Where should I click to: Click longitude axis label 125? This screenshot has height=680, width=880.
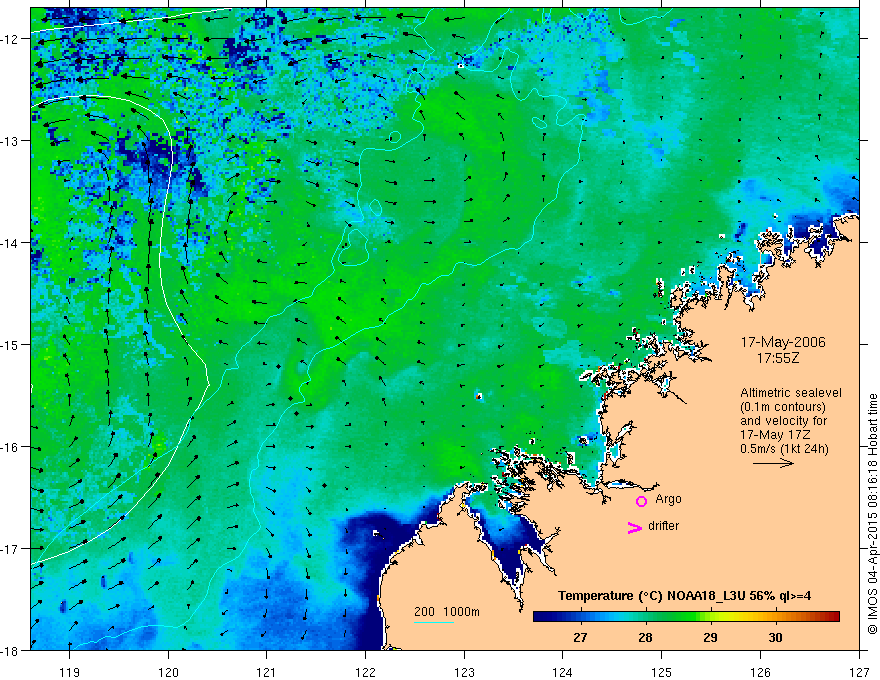point(662,672)
